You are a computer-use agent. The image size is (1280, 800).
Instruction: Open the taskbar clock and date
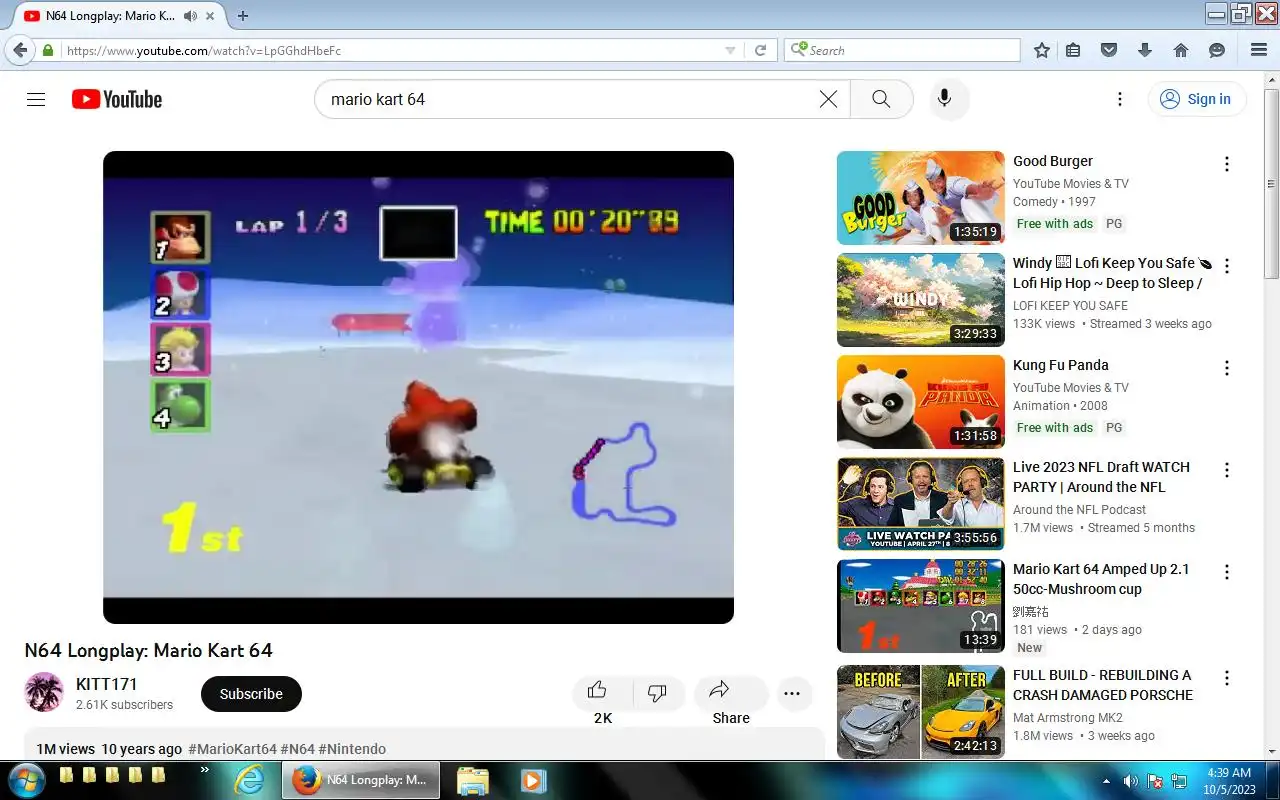coord(1228,781)
